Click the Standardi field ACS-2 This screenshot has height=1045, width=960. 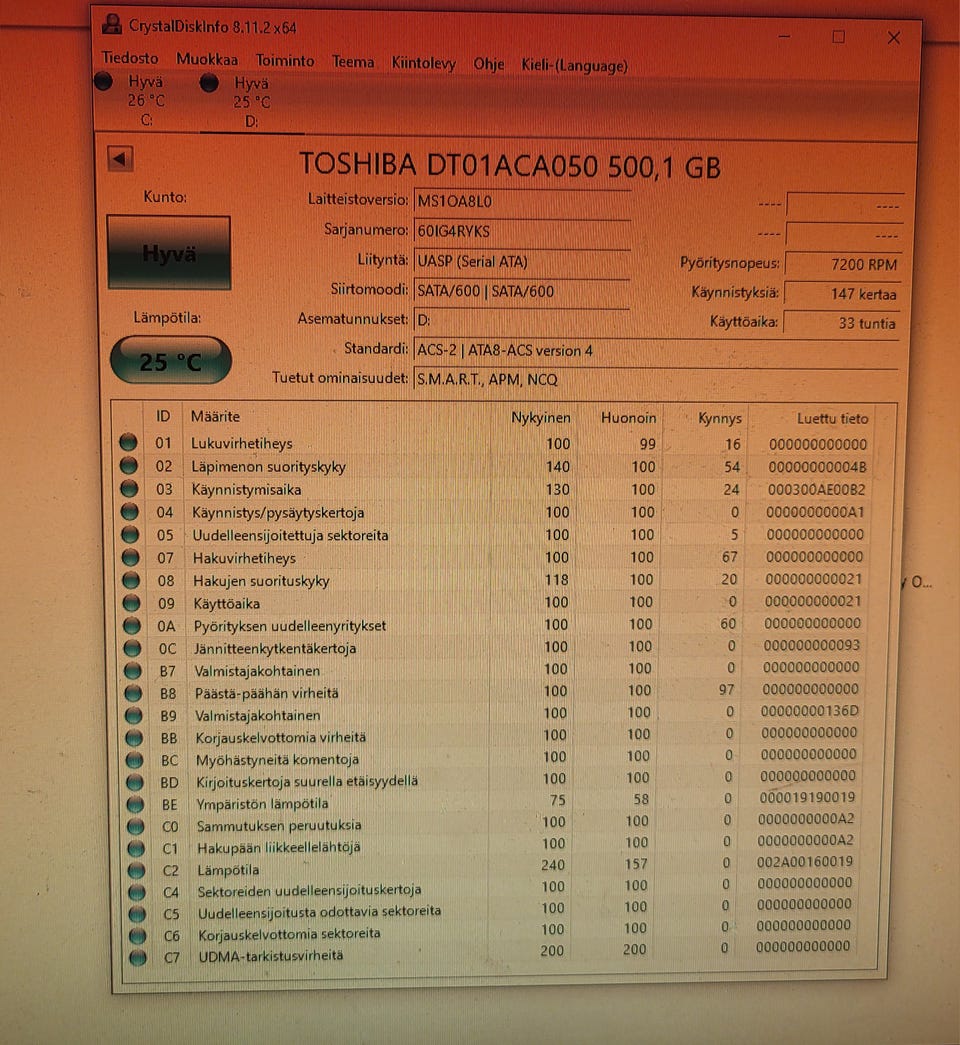click(656, 350)
